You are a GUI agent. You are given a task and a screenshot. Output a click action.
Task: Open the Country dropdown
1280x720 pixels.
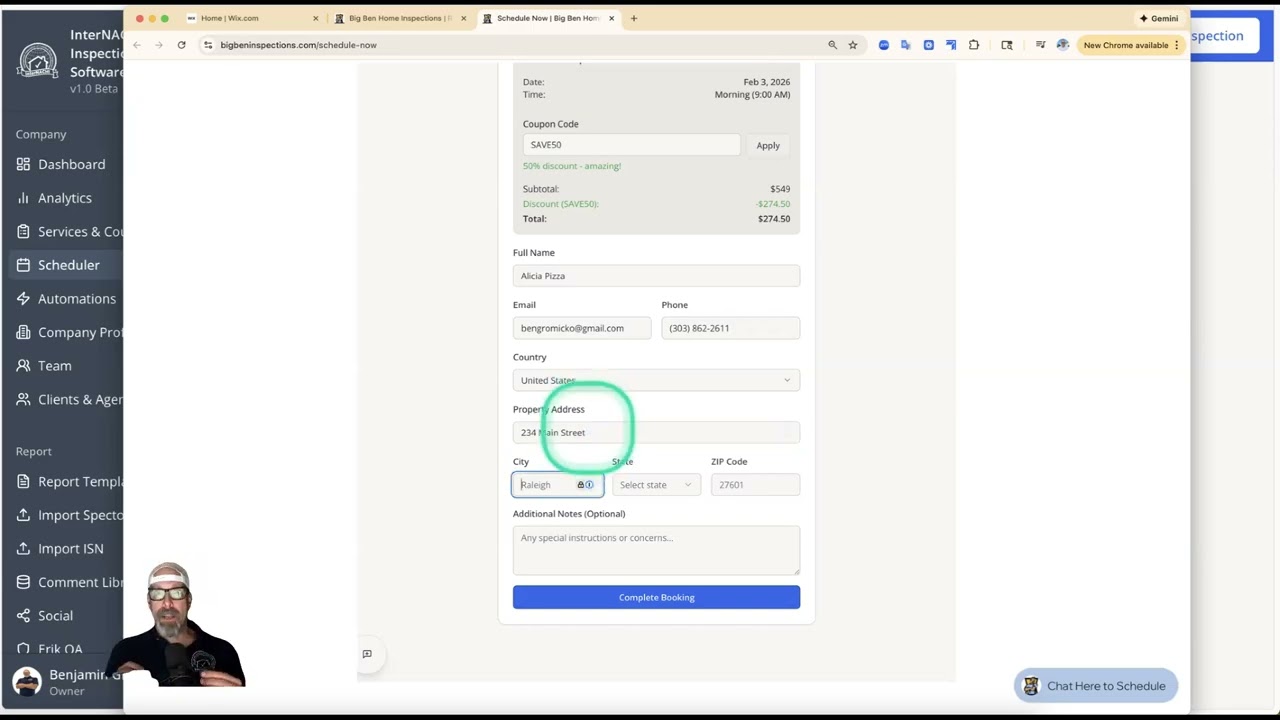(x=656, y=380)
